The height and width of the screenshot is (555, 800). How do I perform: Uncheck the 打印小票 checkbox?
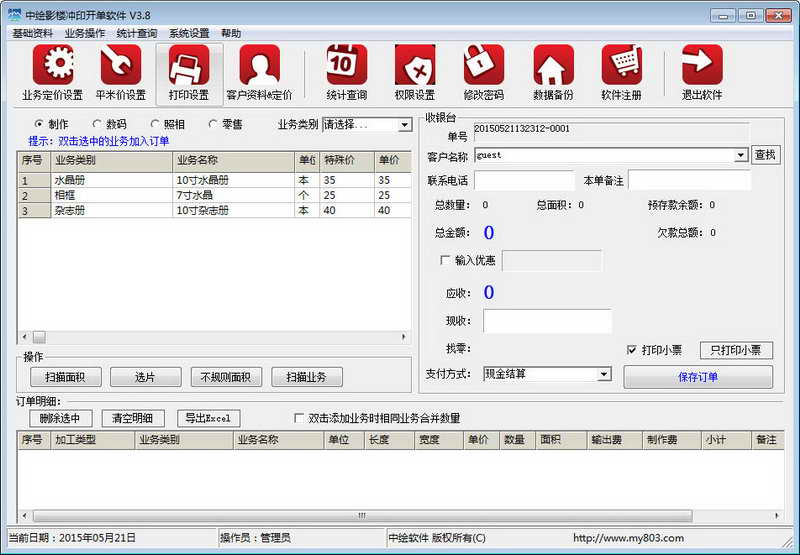(x=631, y=350)
